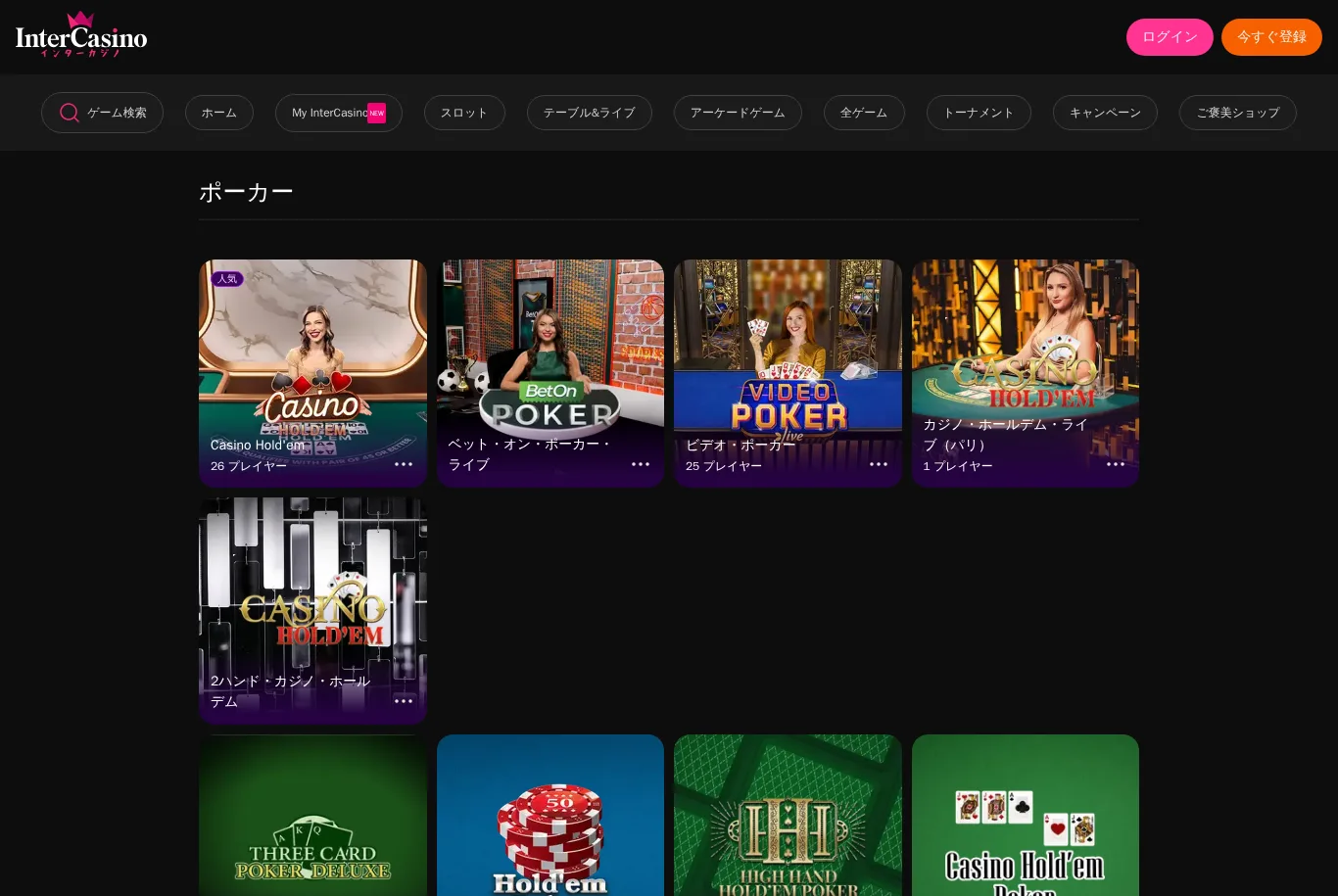This screenshot has width=1338, height=896.
Task: Go to ホーム tab
Action: coord(219,113)
